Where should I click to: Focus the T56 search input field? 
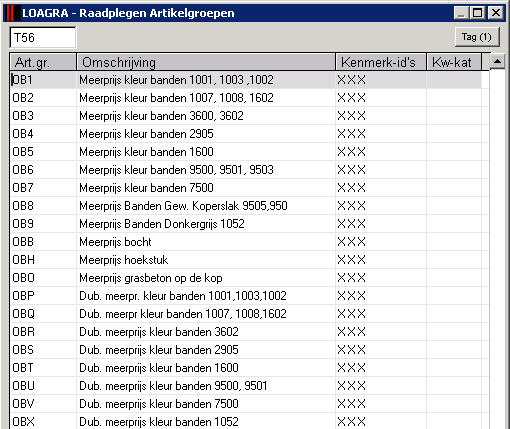pos(43,38)
